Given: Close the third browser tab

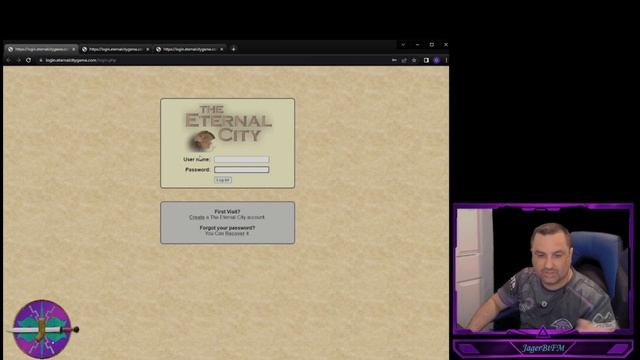Looking at the screenshot, I should [x=222, y=49].
